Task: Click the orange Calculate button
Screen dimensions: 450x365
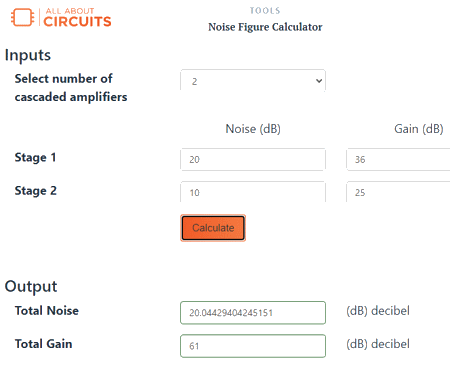Action: click(x=213, y=228)
